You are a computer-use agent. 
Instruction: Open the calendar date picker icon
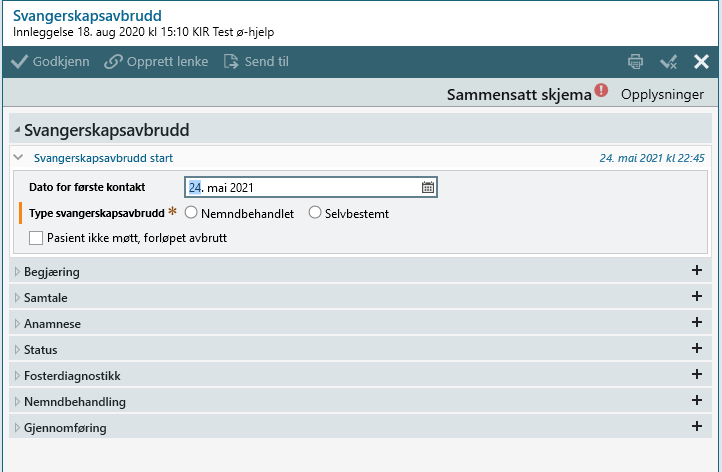click(x=428, y=187)
